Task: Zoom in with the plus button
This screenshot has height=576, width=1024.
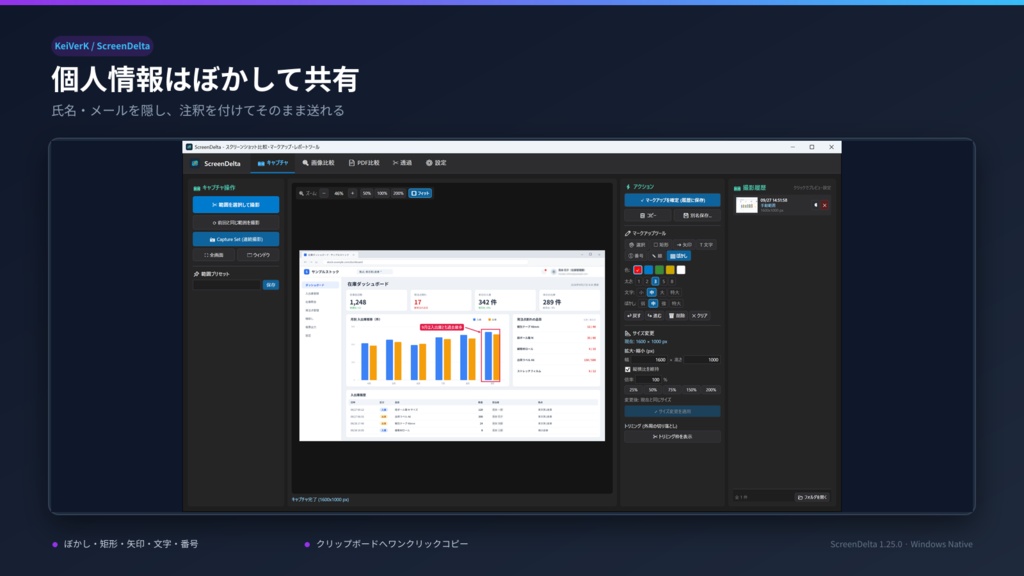Action: (x=352, y=193)
